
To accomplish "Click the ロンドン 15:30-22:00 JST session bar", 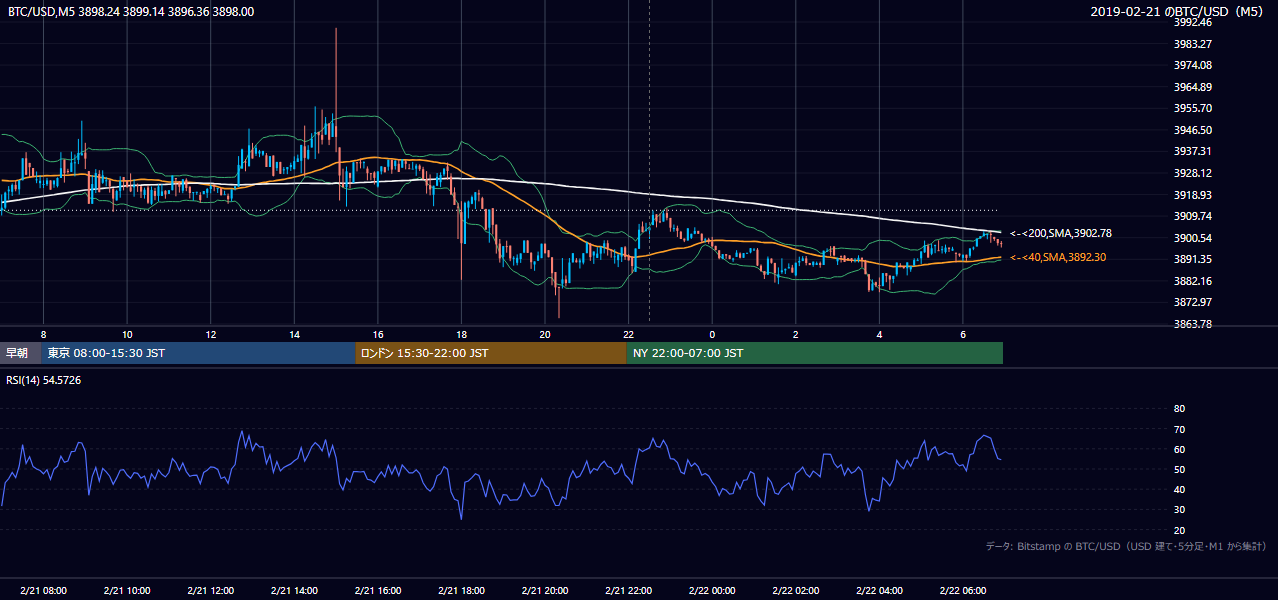I will (491, 353).
